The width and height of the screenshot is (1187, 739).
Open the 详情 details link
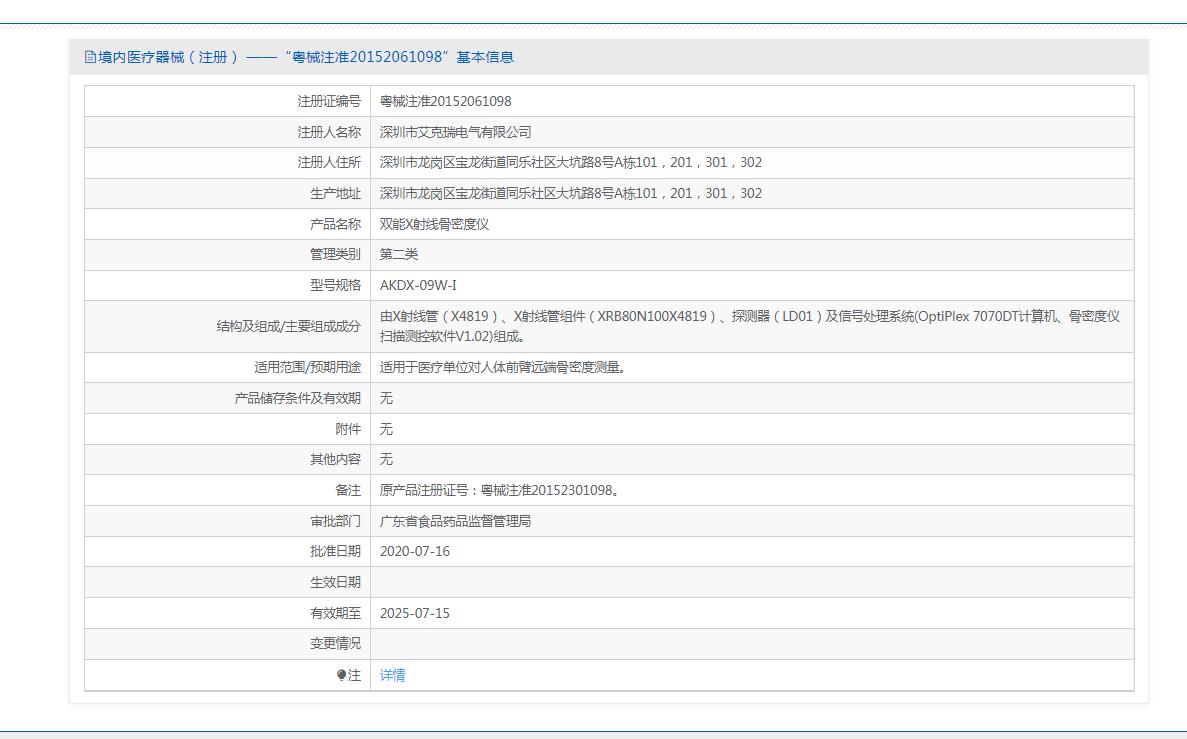(x=392, y=675)
